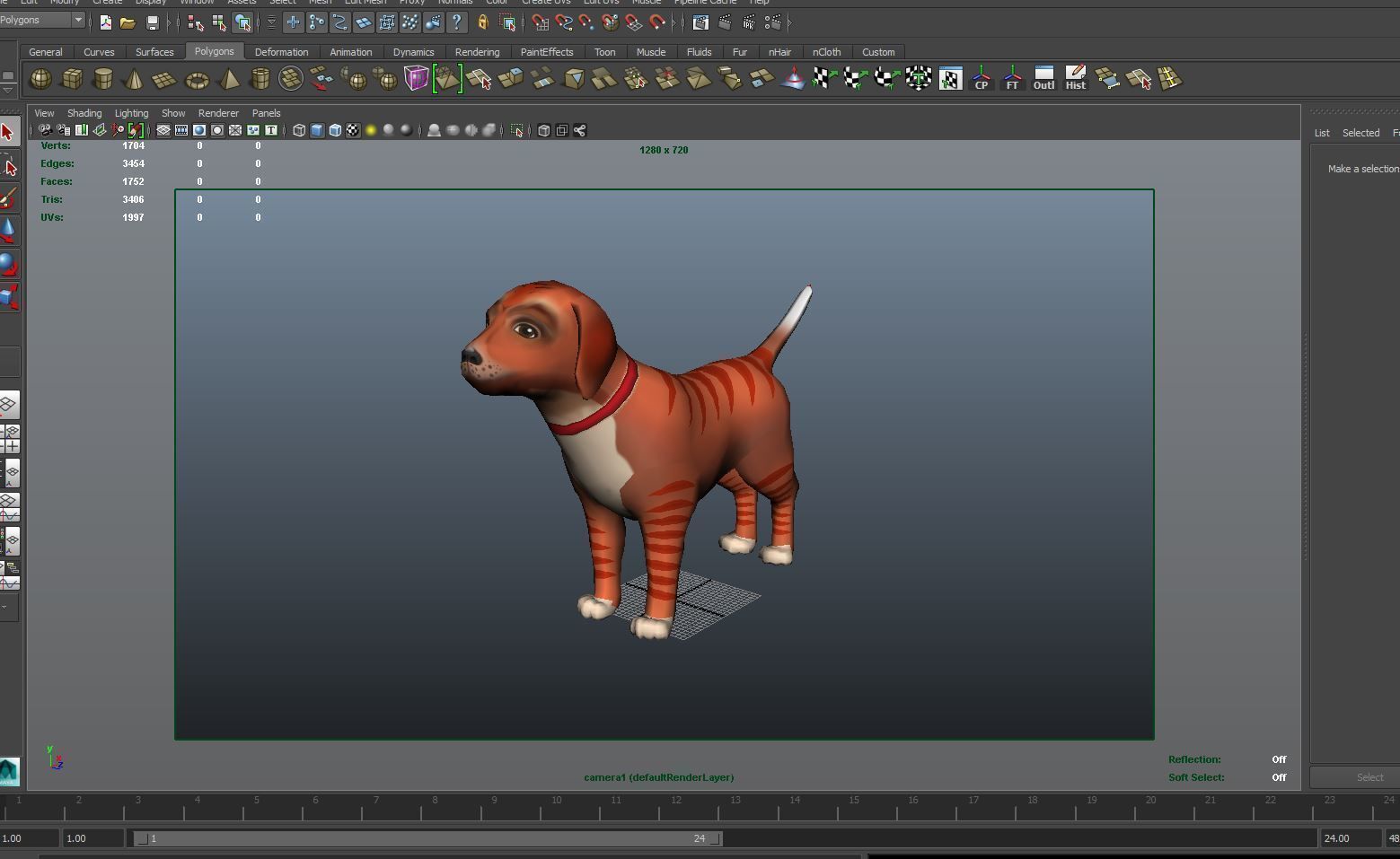The width and height of the screenshot is (1400, 859).
Task: Open the Outliner via Outl shelf icon
Action: tap(1043, 79)
